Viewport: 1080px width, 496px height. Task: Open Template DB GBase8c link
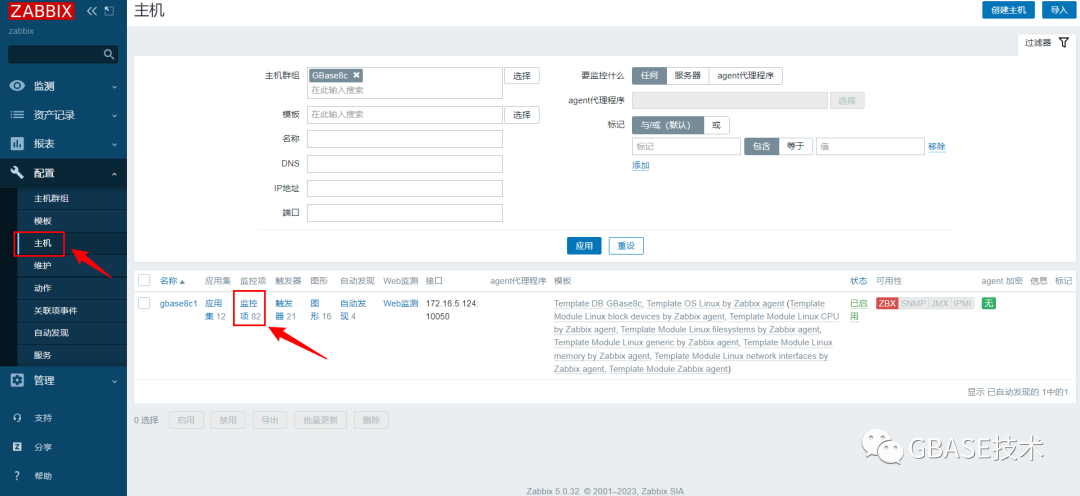pos(598,303)
